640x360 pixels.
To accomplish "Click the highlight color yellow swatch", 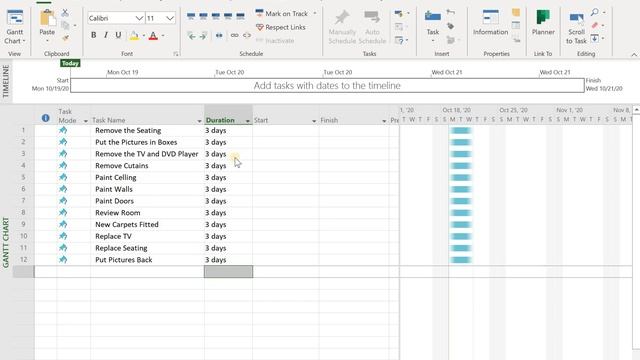I will click(134, 36).
